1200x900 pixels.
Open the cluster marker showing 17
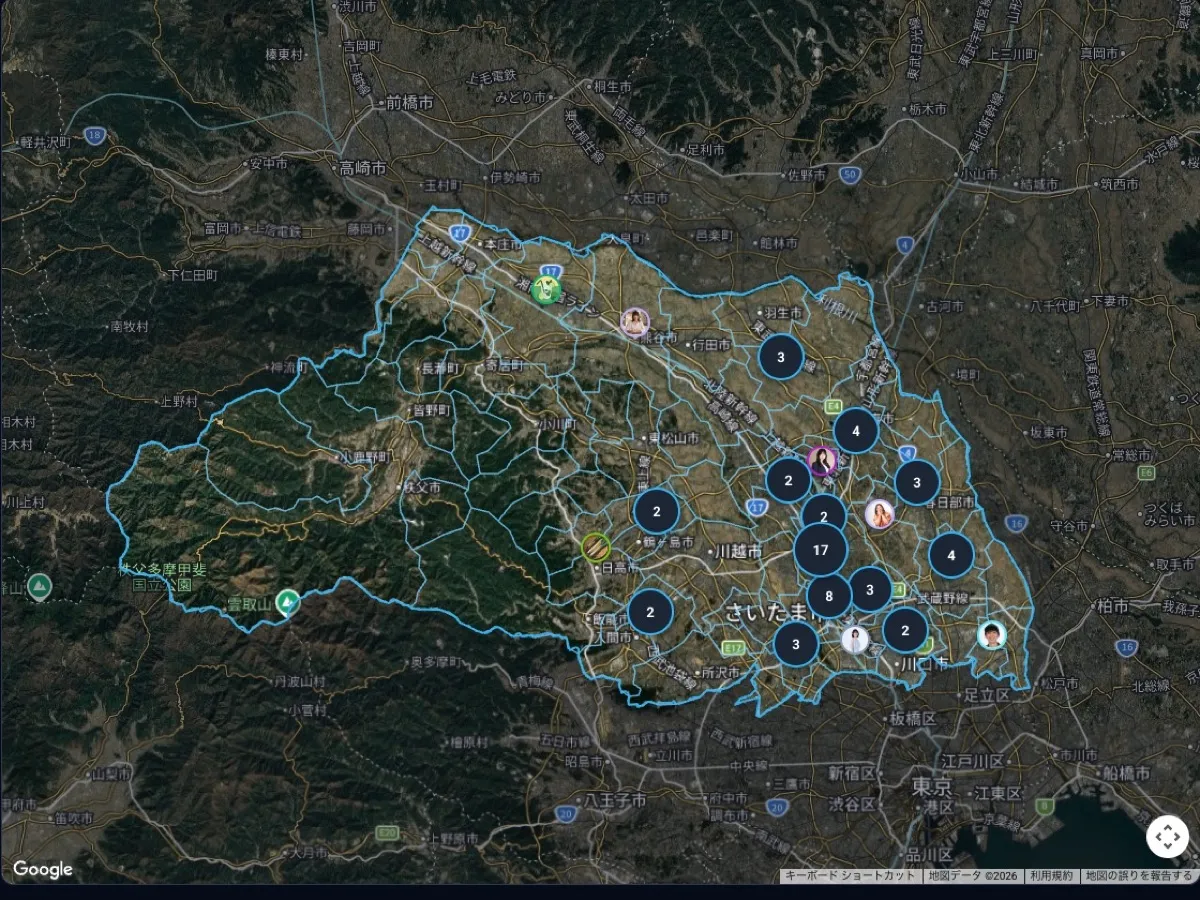[821, 550]
